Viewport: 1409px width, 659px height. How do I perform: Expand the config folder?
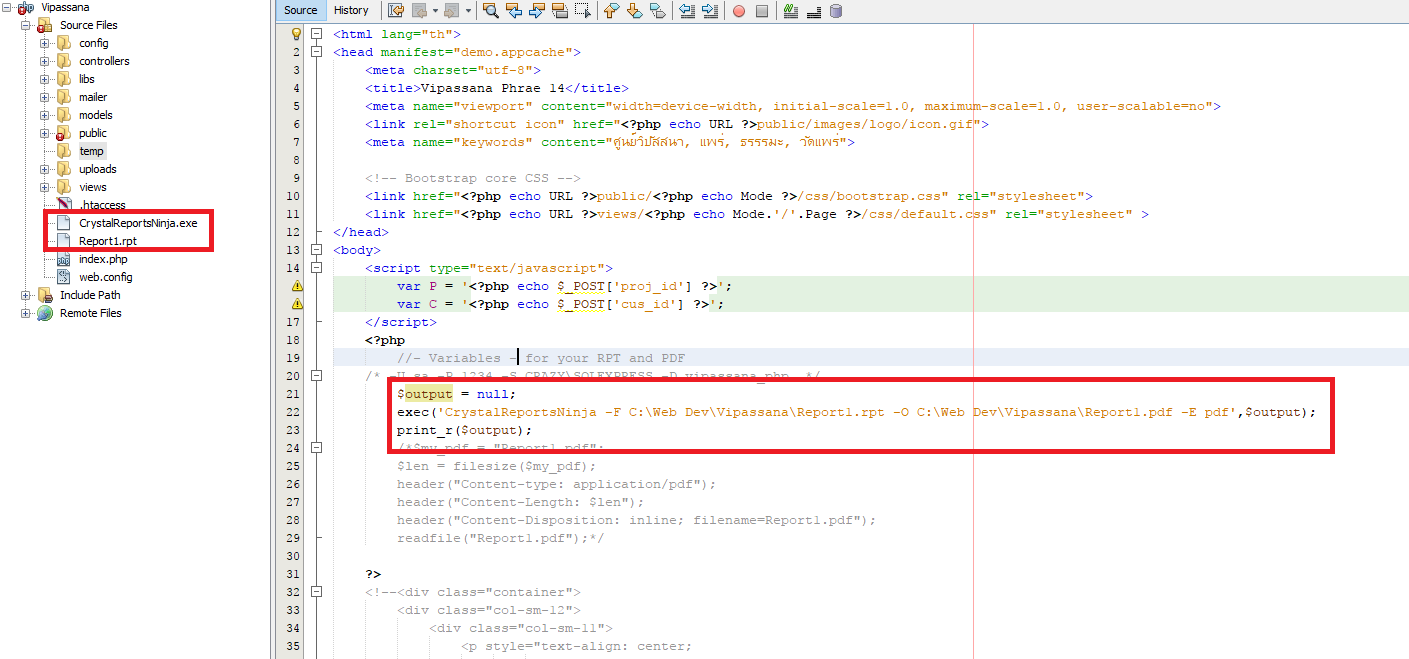click(x=44, y=43)
